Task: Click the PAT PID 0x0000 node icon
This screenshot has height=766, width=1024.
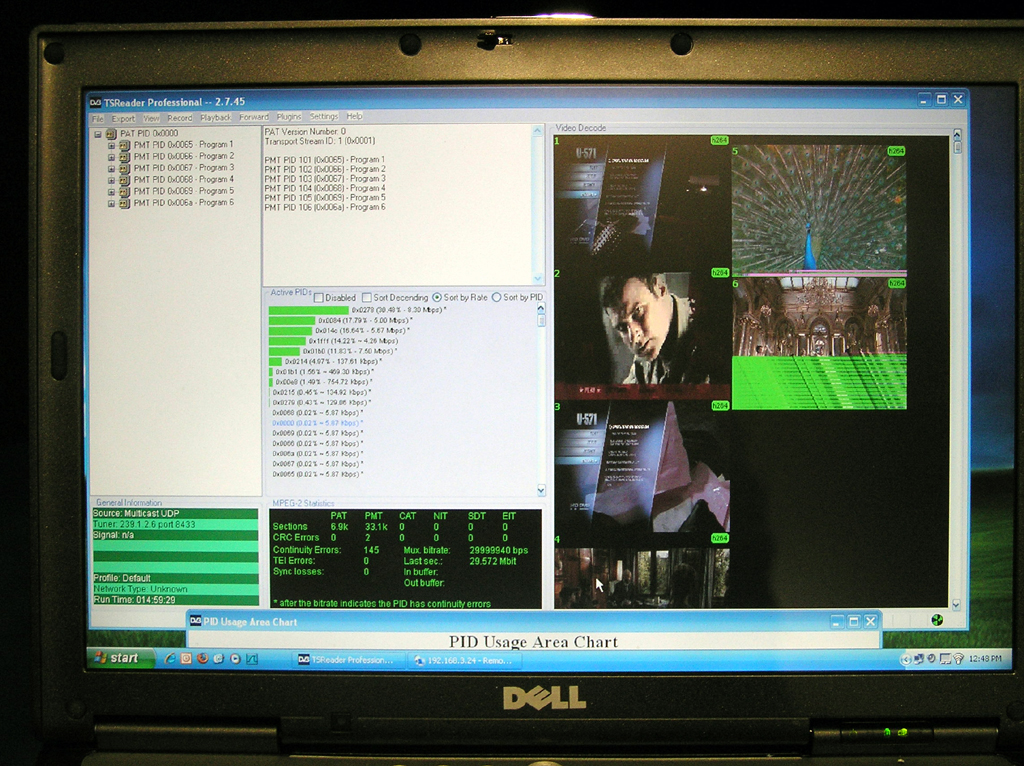Action: (111, 134)
